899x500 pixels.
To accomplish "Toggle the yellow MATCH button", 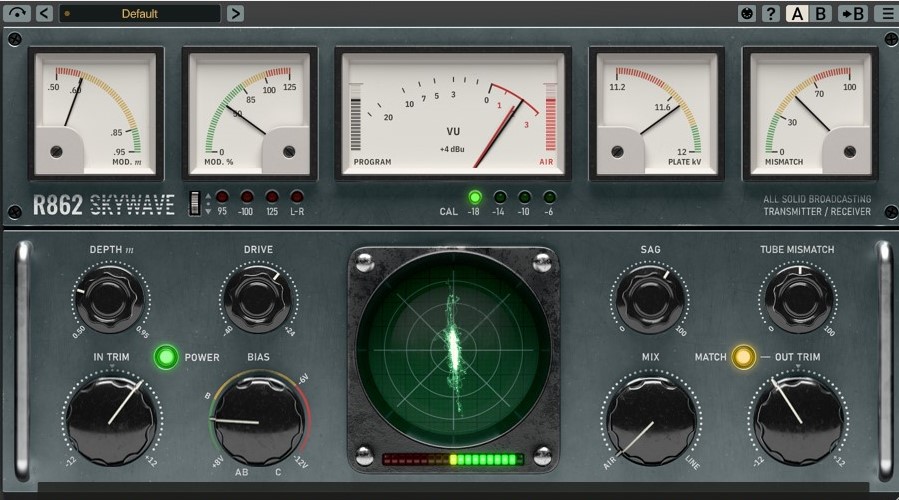I will click(x=743, y=357).
